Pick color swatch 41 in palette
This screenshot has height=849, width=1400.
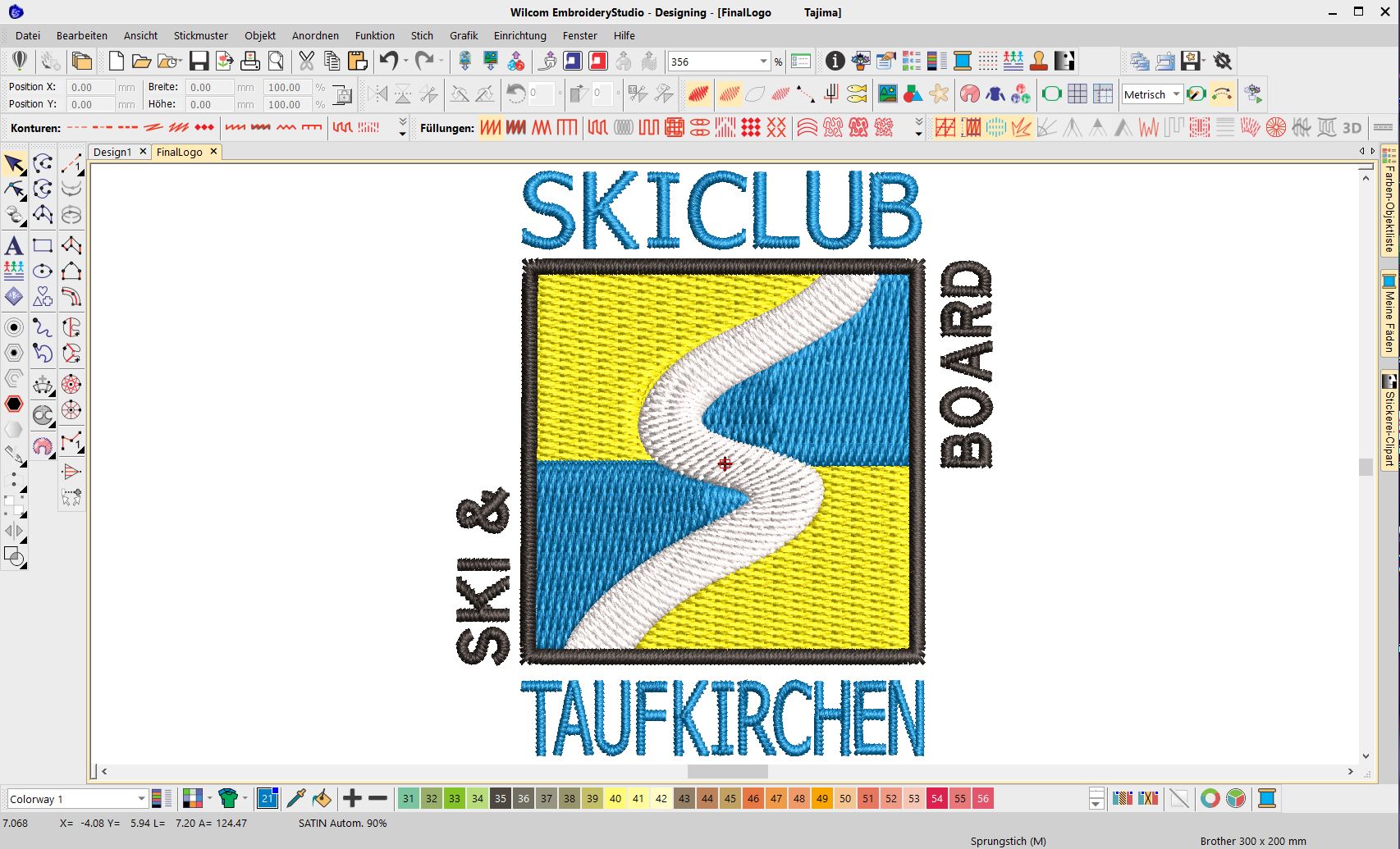tap(638, 798)
